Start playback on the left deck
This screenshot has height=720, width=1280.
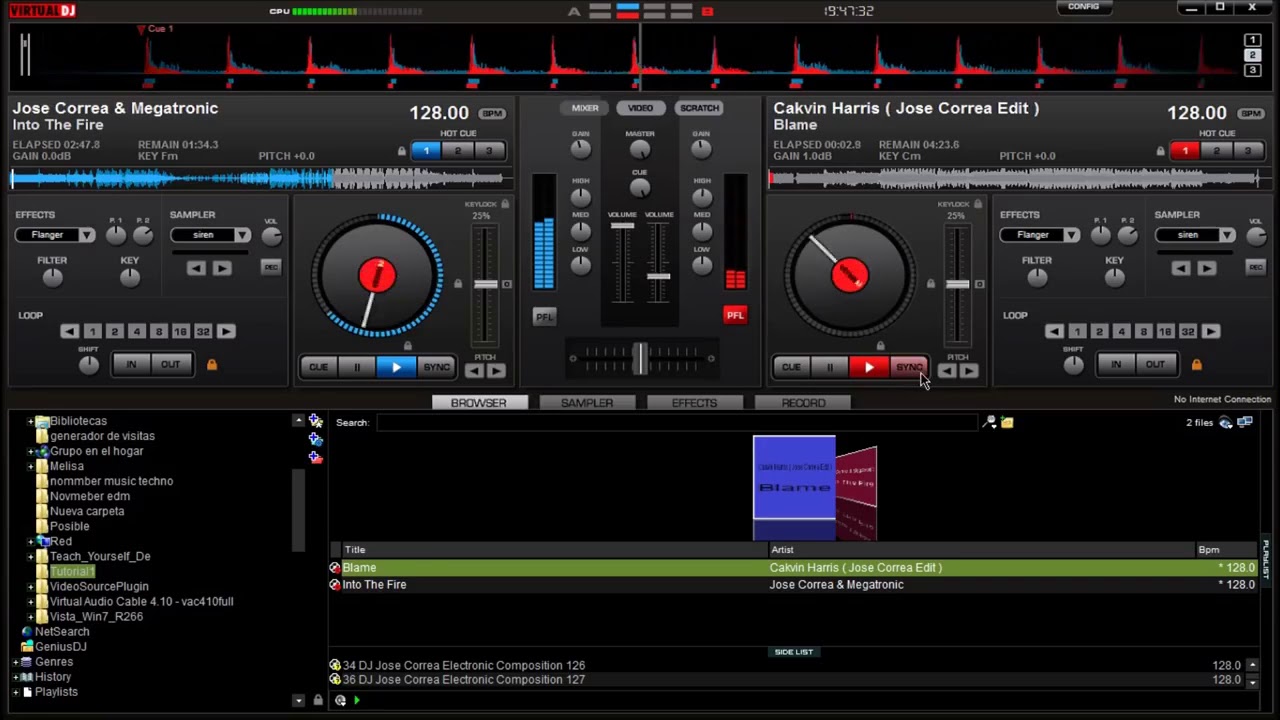pos(396,367)
